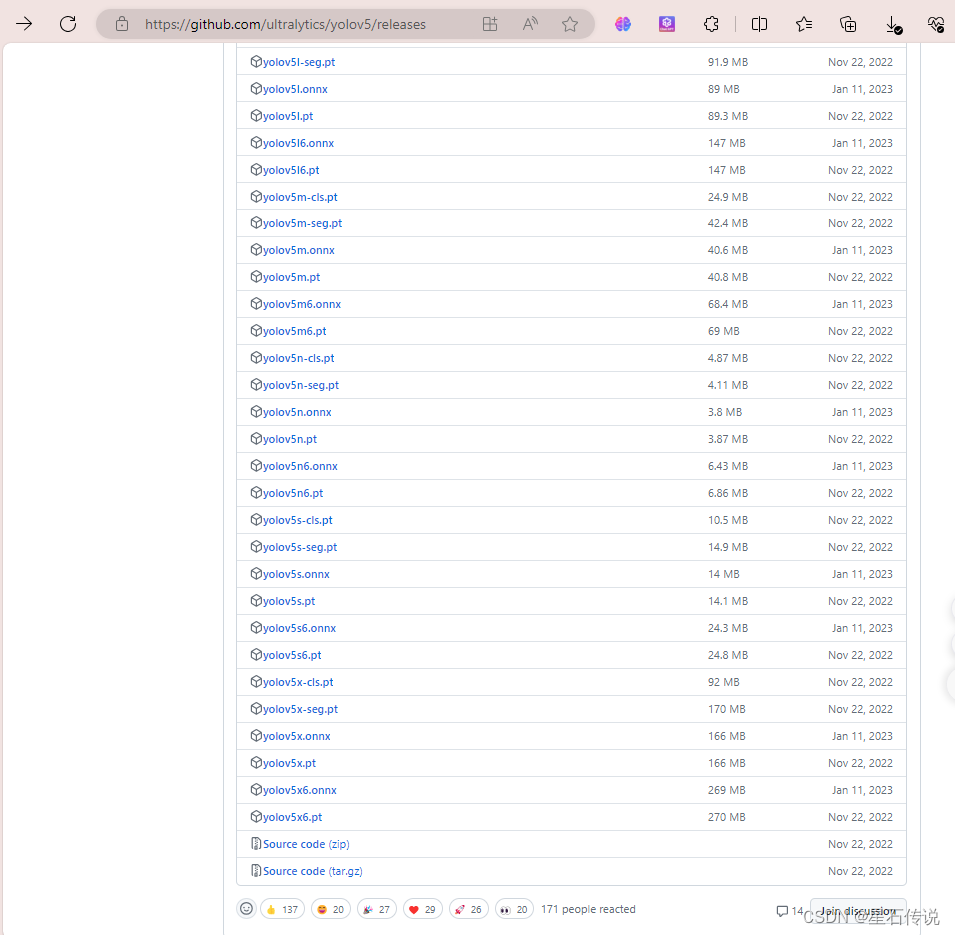Download yolov5m.onnx asset
Viewport: 955px width, 935px height.
299,250
